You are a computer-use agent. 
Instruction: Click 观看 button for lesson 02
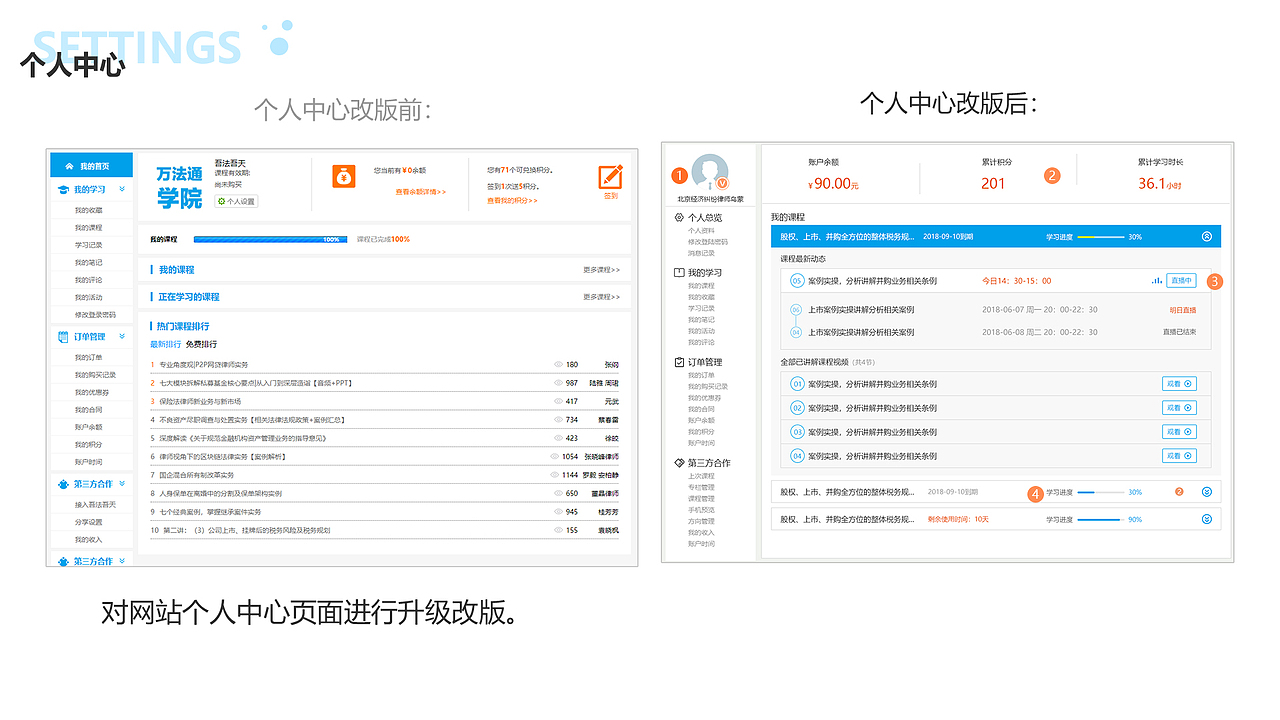[x=1179, y=407]
